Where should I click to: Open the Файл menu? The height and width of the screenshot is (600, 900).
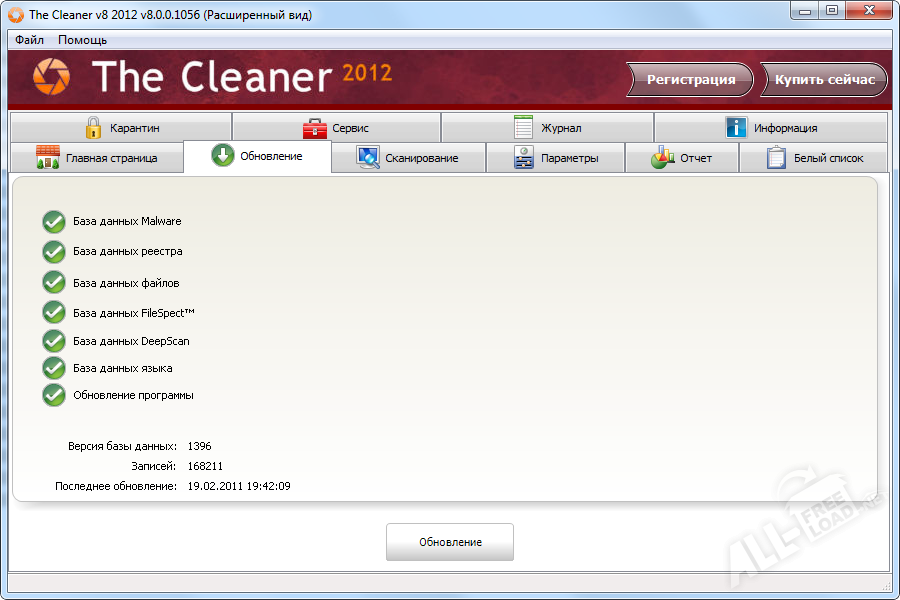[x=29, y=40]
